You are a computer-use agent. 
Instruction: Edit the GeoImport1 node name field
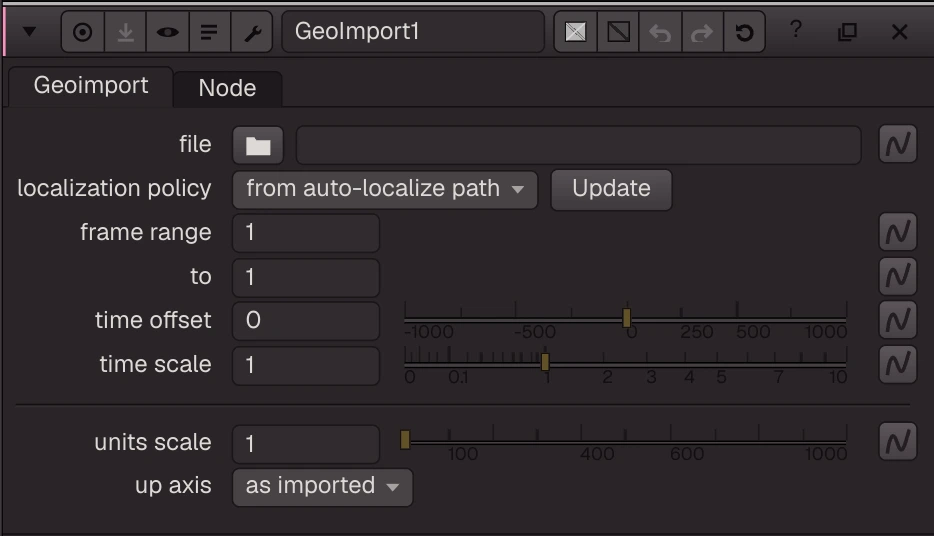coord(413,32)
